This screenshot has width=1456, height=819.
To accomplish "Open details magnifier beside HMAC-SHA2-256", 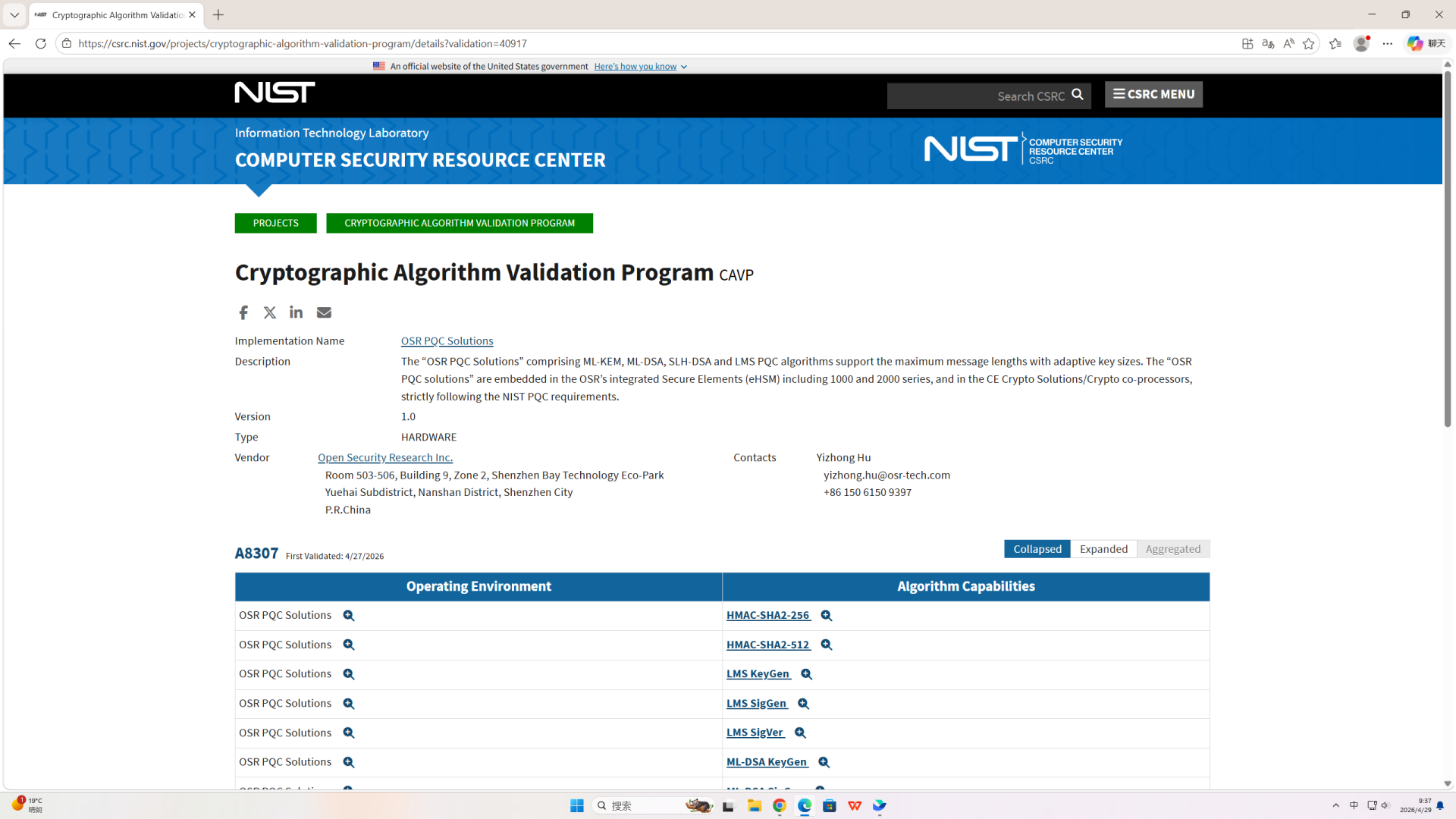I will coord(827,616).
